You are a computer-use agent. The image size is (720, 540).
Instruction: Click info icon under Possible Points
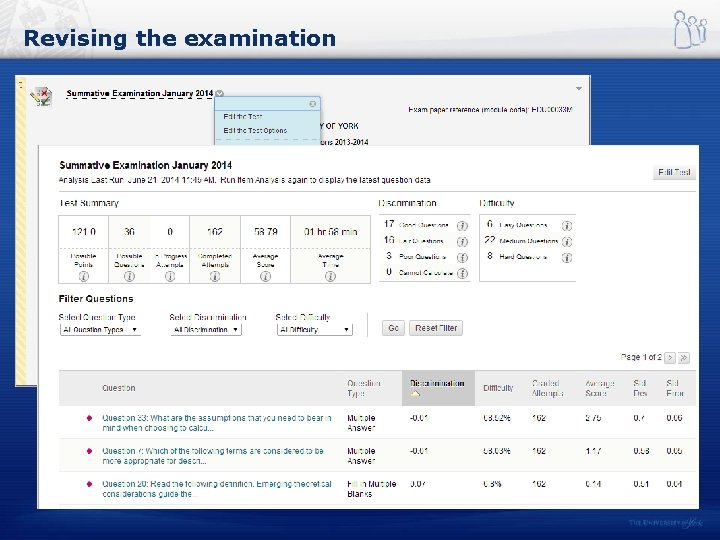pos(84,276)
